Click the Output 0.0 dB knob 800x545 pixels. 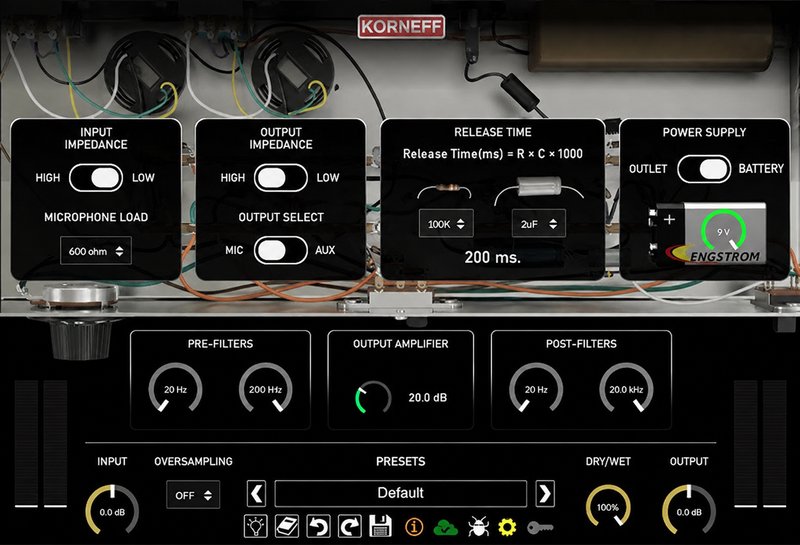[689, 511]
